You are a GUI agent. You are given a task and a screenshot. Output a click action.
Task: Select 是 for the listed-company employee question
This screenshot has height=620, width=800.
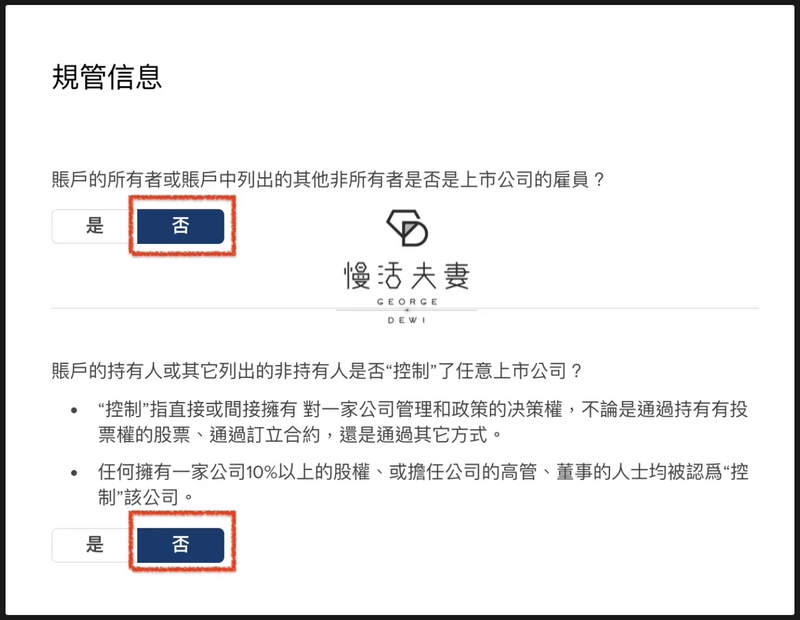(x=94, y=226)
